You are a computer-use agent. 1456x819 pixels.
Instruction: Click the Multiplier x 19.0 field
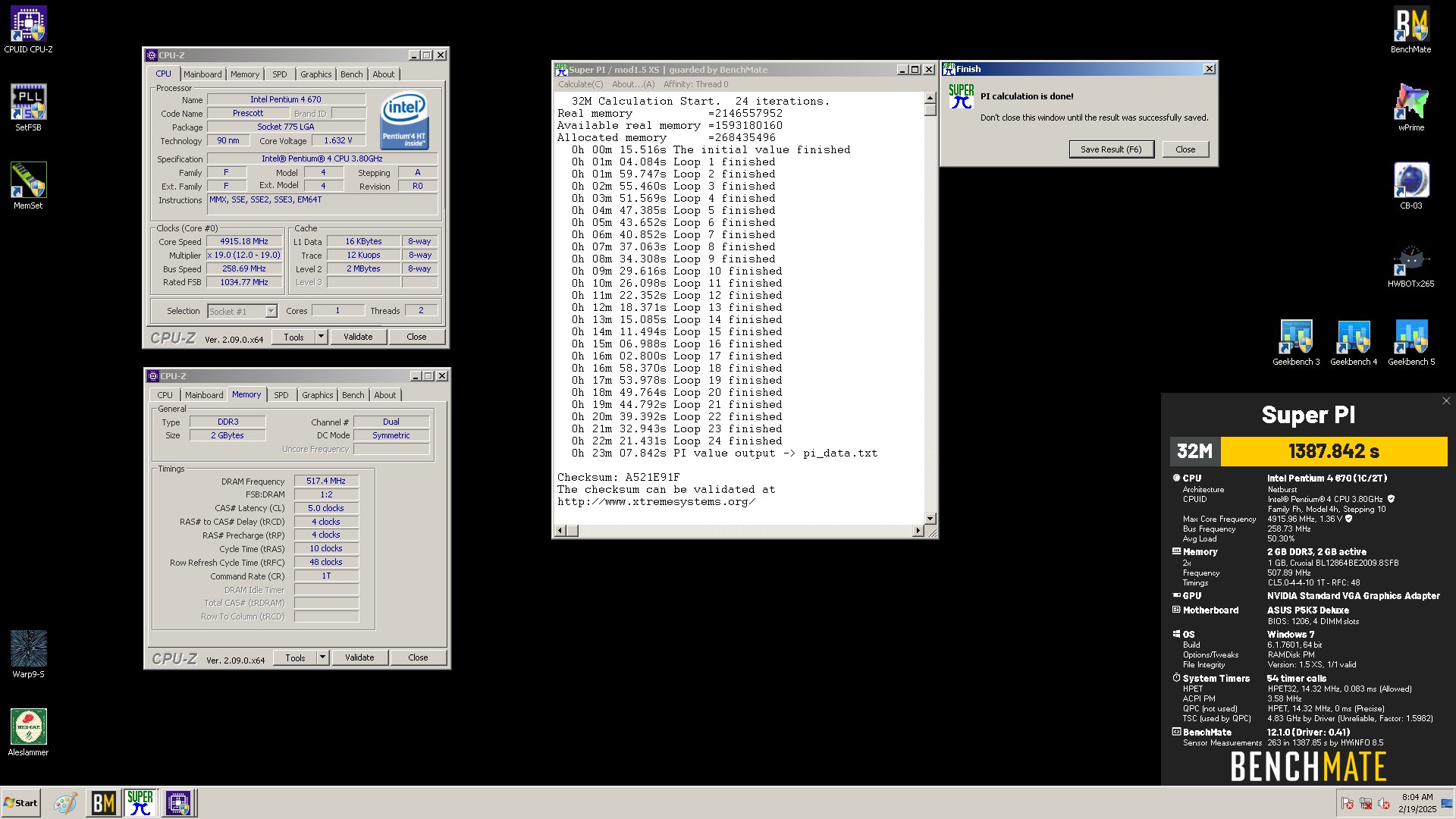coord(244,255)
